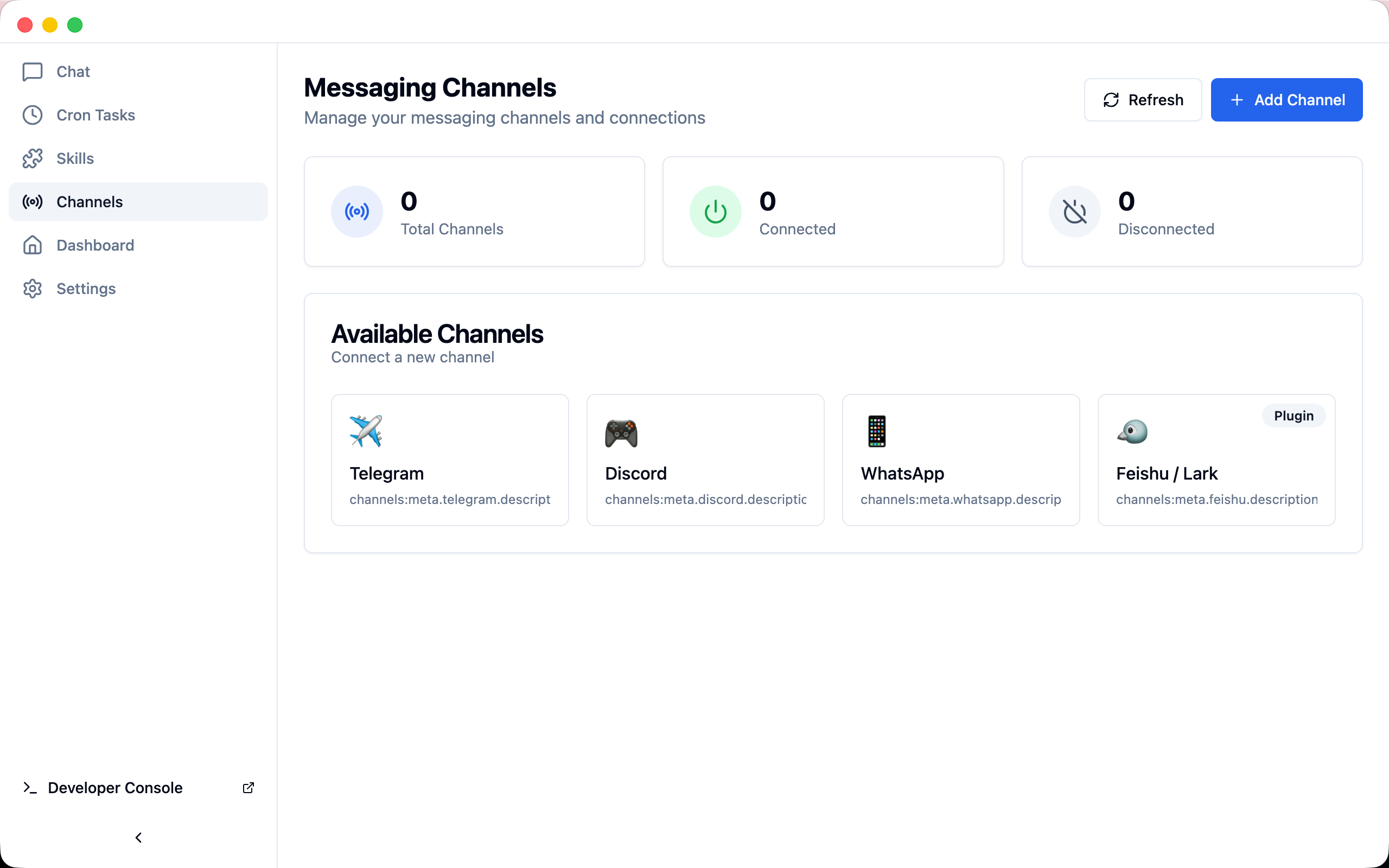The image size is (1389, 868).
Task: Click the Chat speech-bubble icon in the sidebar
Action: click(x=32, y=72)
